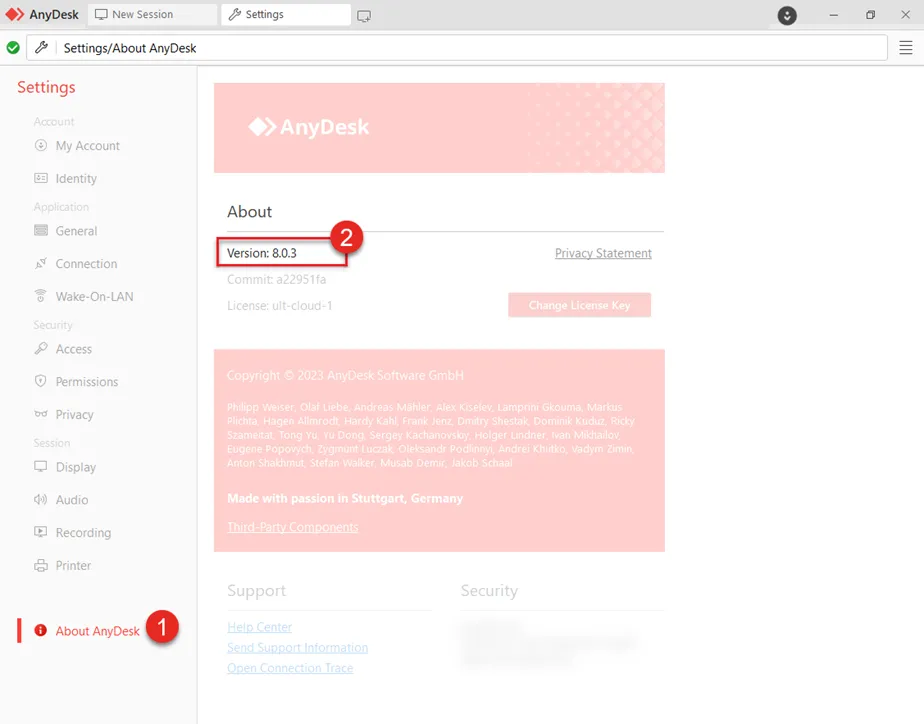This screenshot has width=924, height=724.
Task: Open the Connection settings section
Action: coord(86,264)
